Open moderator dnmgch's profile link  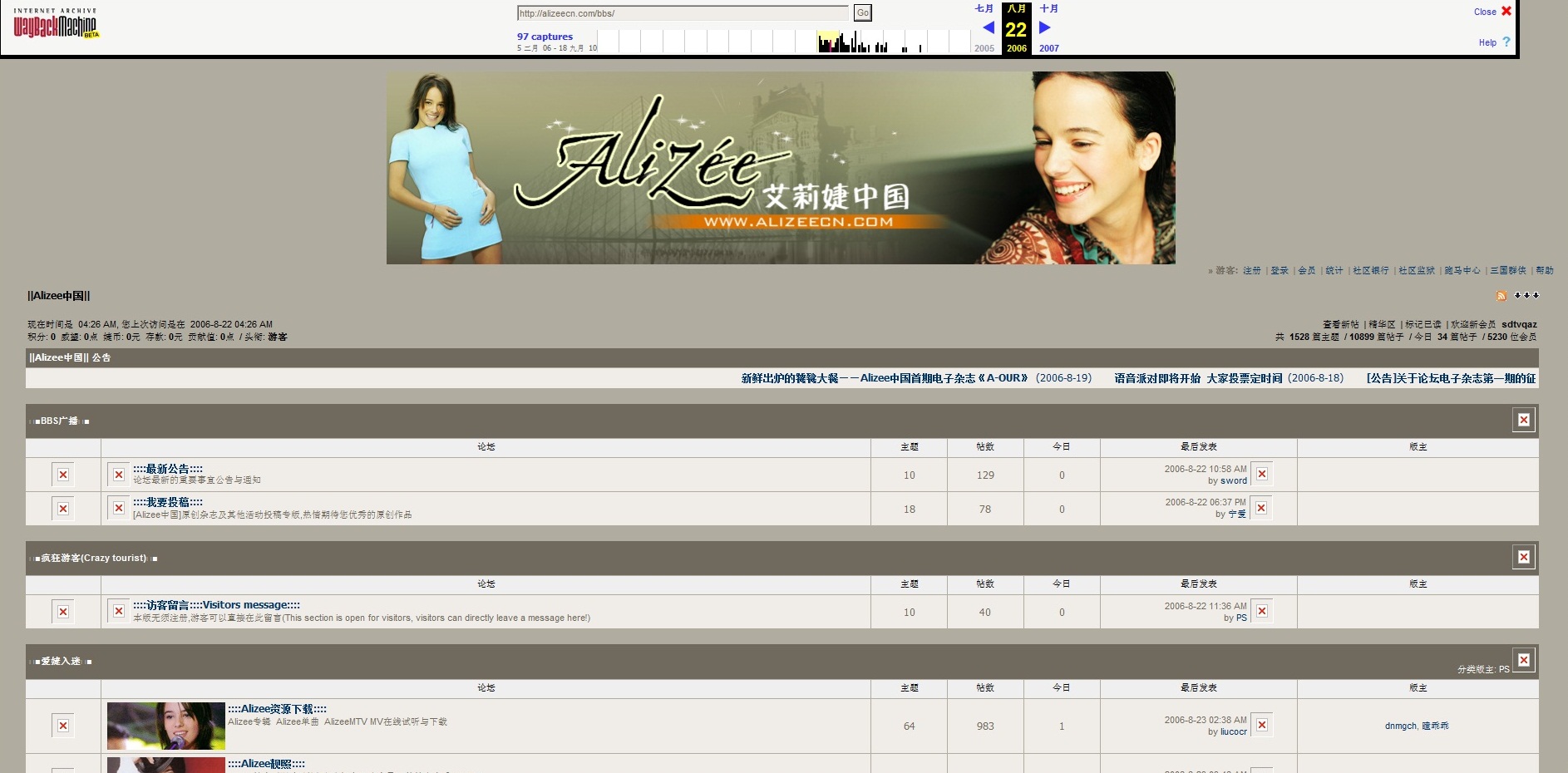1401,726
